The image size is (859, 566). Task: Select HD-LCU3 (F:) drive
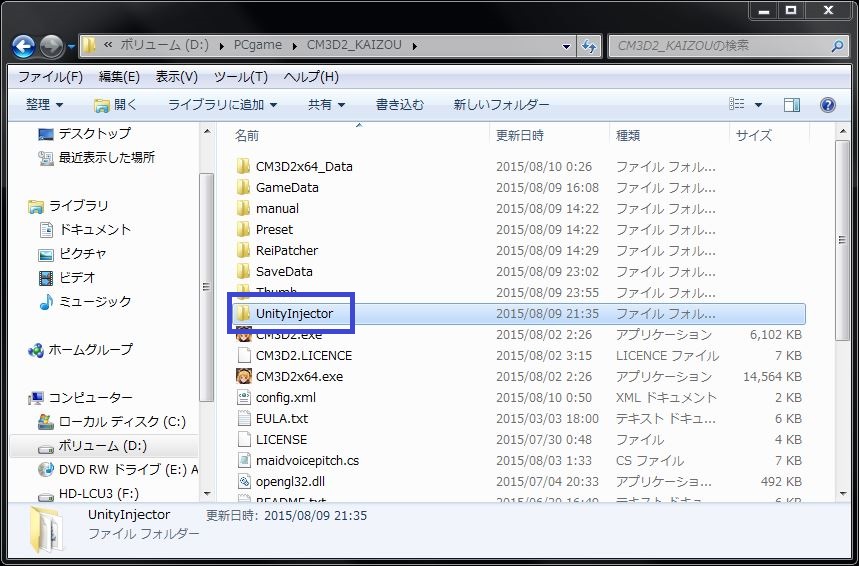tap(88, 494)
